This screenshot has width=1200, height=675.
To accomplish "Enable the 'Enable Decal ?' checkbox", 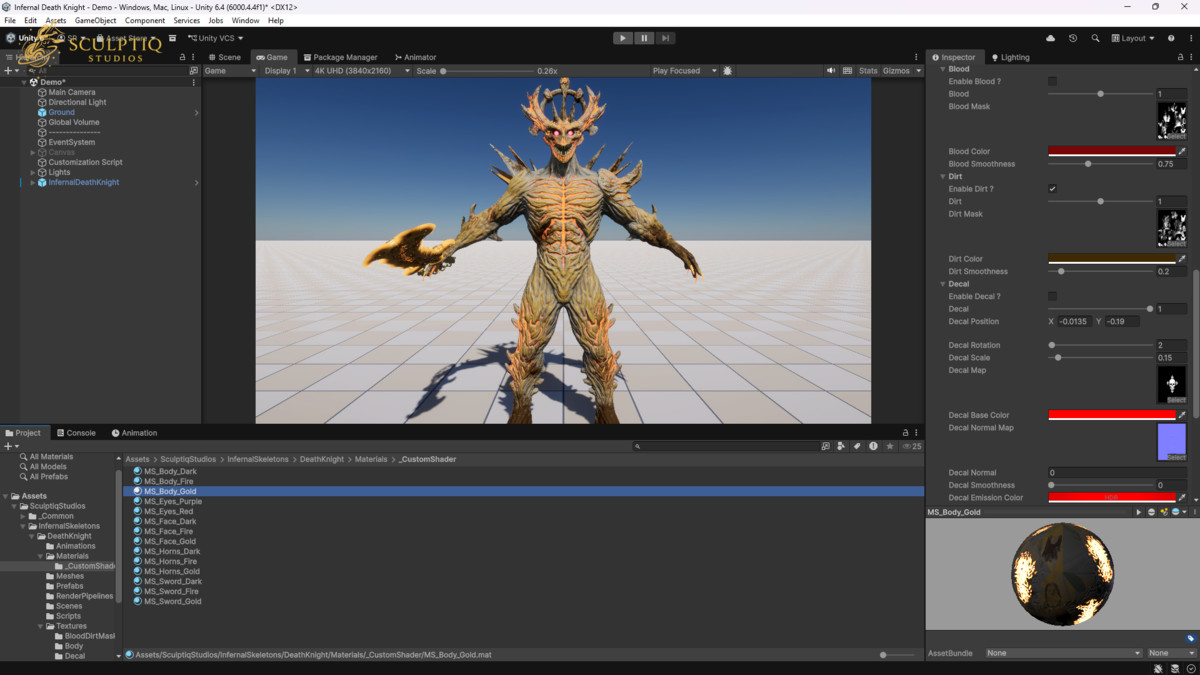I will click(1052, 296).
